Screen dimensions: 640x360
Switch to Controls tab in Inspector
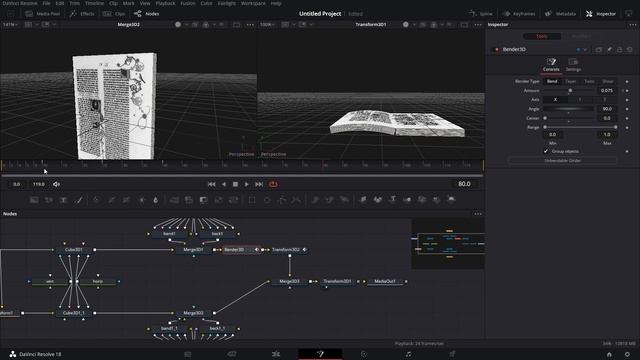pyautogui.click(x=551, y=65)
